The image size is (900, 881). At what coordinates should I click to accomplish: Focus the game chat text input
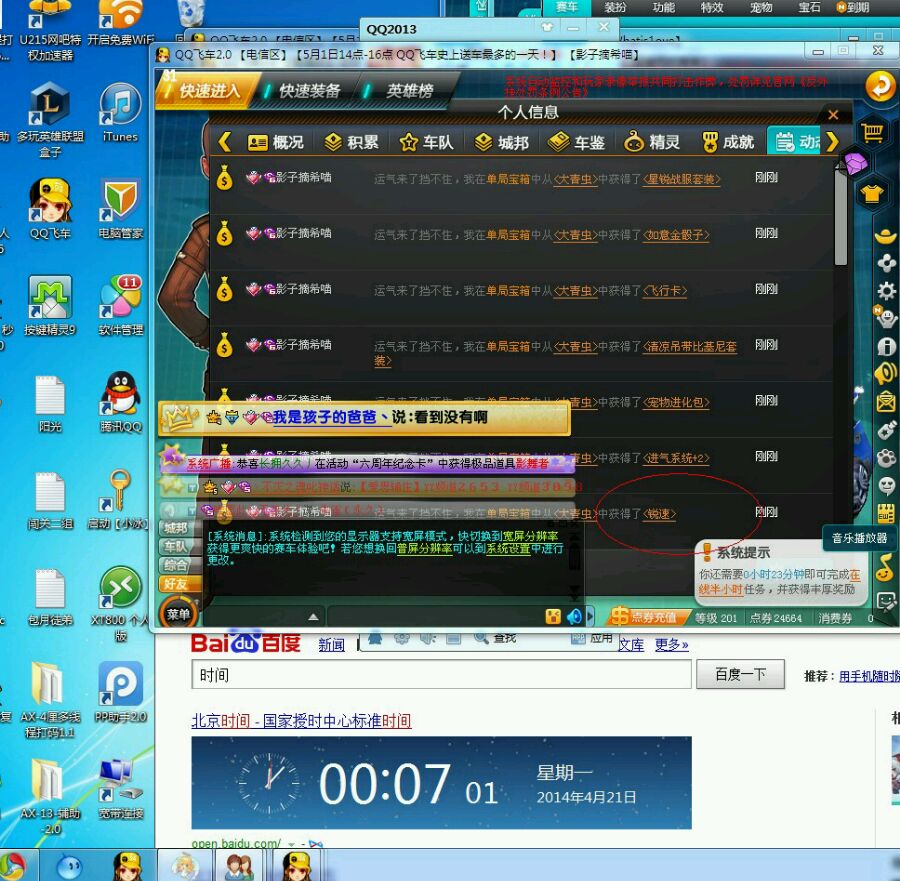tap(435, 617)
